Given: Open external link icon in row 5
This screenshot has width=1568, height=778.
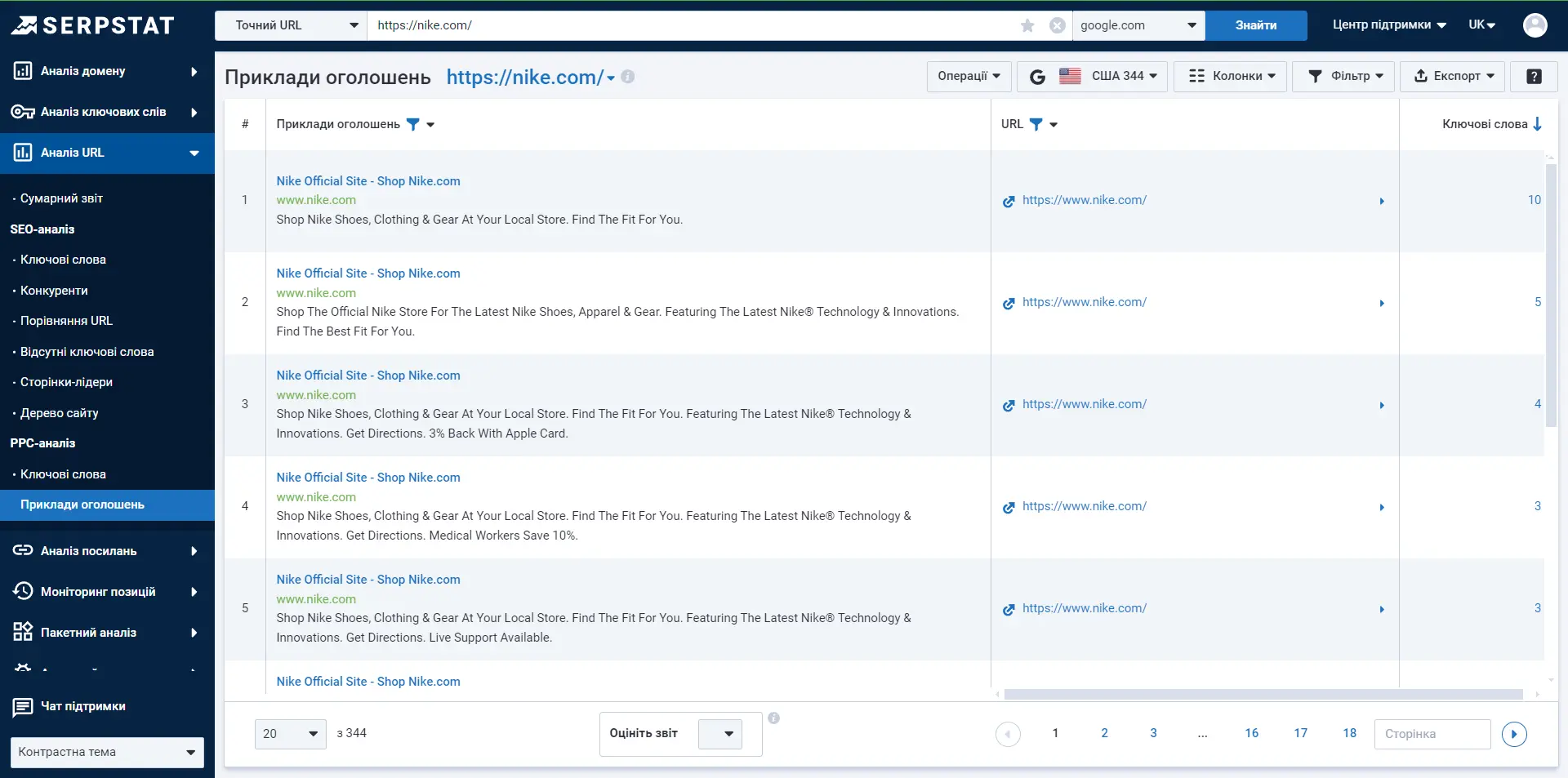Looking at the screenshot, I should (x=1009, y=609).
